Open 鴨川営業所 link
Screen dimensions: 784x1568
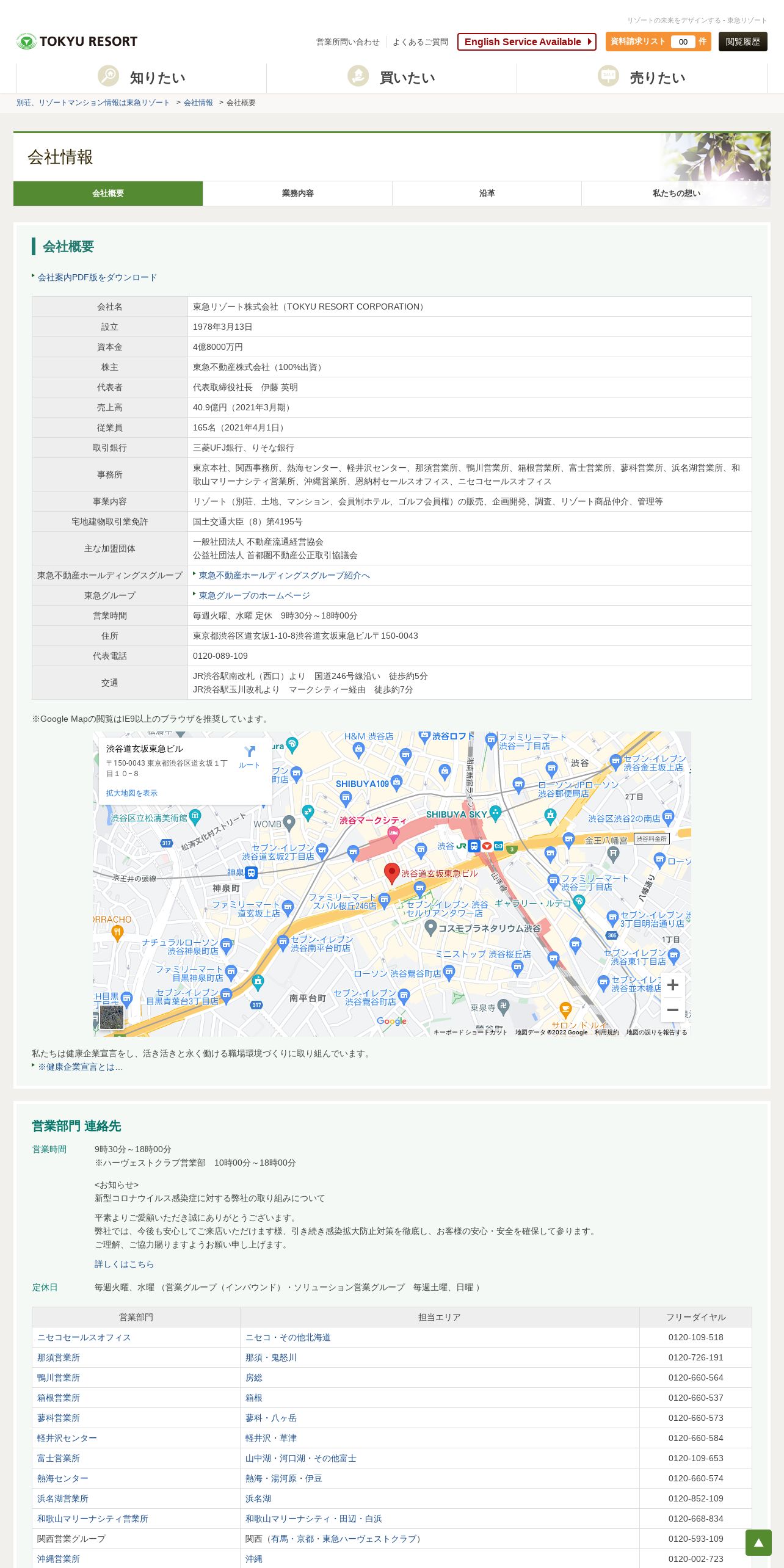pyautogui.click(x=59, y=1377)
